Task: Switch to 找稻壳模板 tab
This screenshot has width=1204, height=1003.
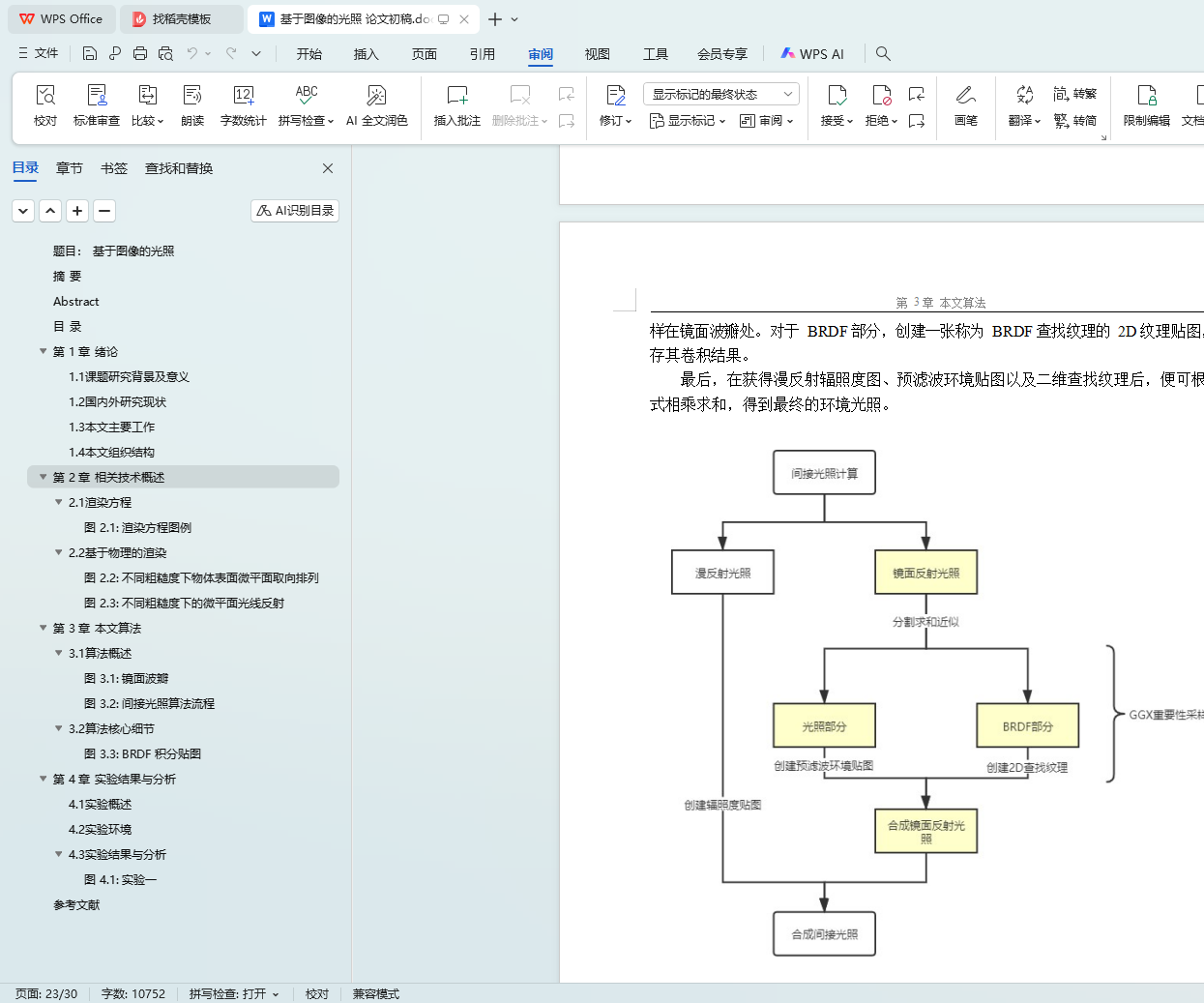Action: 182,19
